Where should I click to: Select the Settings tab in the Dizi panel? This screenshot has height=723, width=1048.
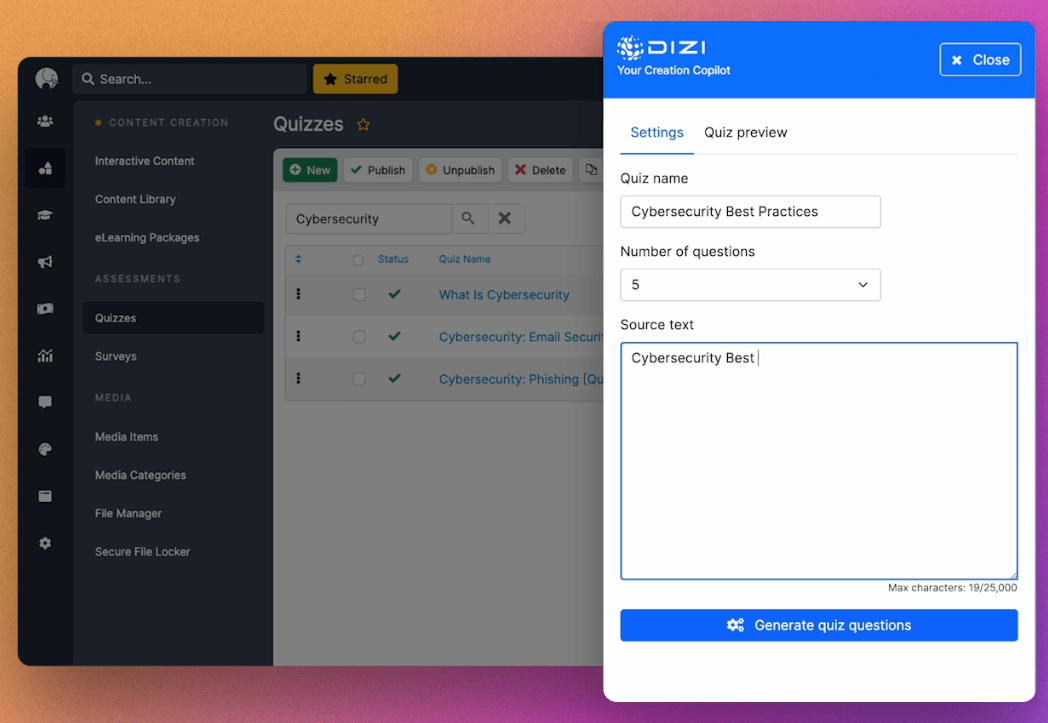[657, 132]
